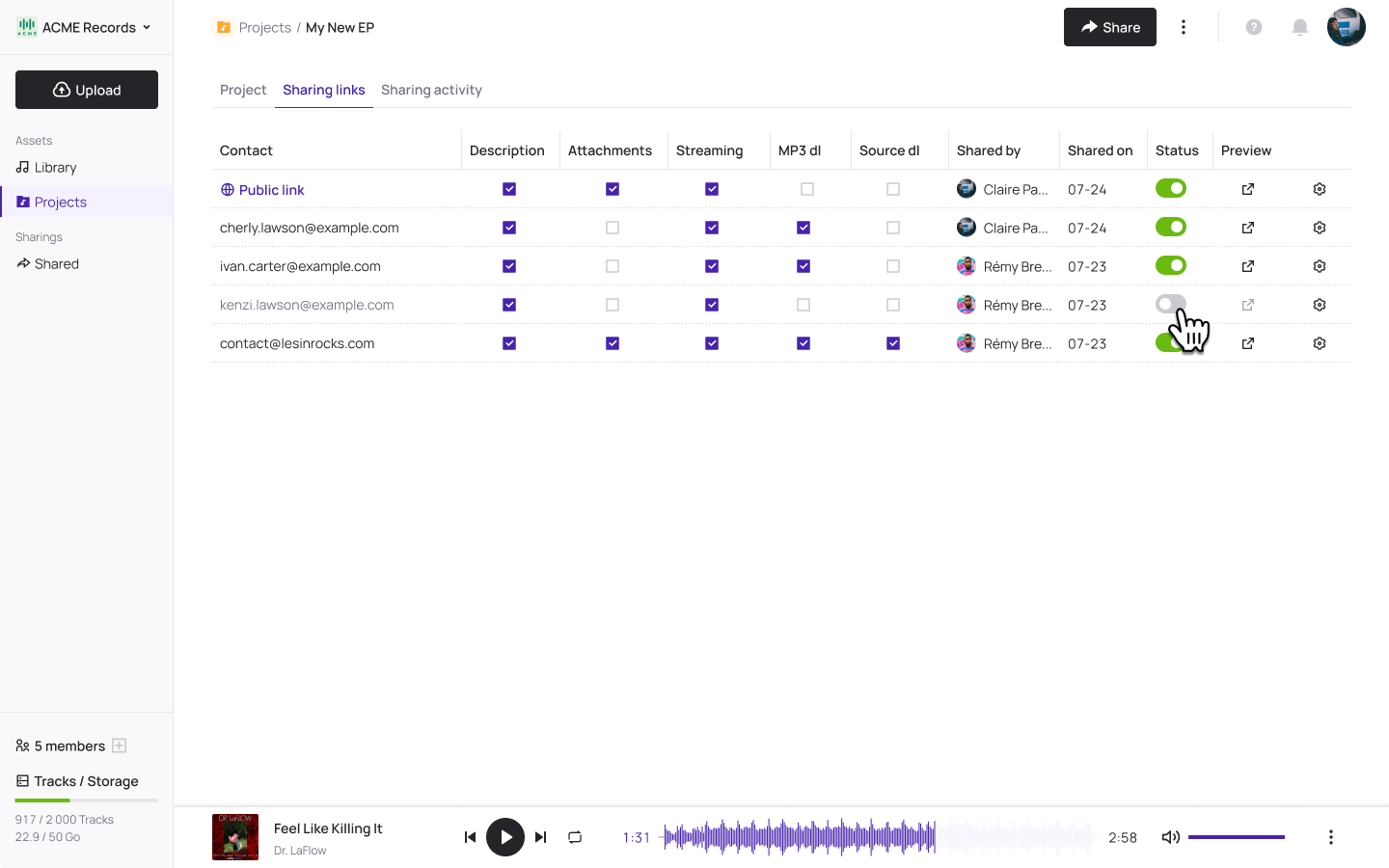Click the Status column header
Image resolution: width=1389 pixels, height=868 pixels.
[1177, 150]
